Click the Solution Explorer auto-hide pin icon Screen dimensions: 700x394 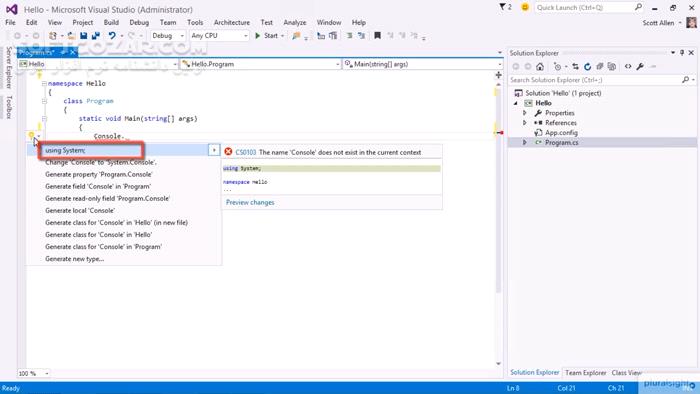(x=682, y=53)
